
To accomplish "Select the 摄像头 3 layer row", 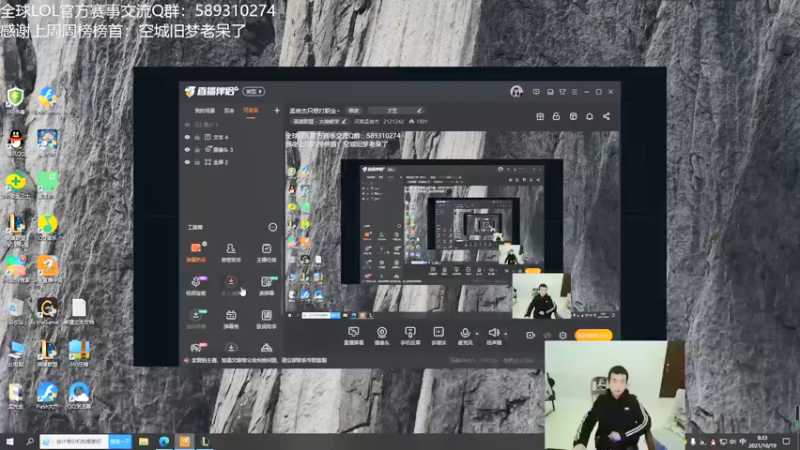I will point(232,149).
